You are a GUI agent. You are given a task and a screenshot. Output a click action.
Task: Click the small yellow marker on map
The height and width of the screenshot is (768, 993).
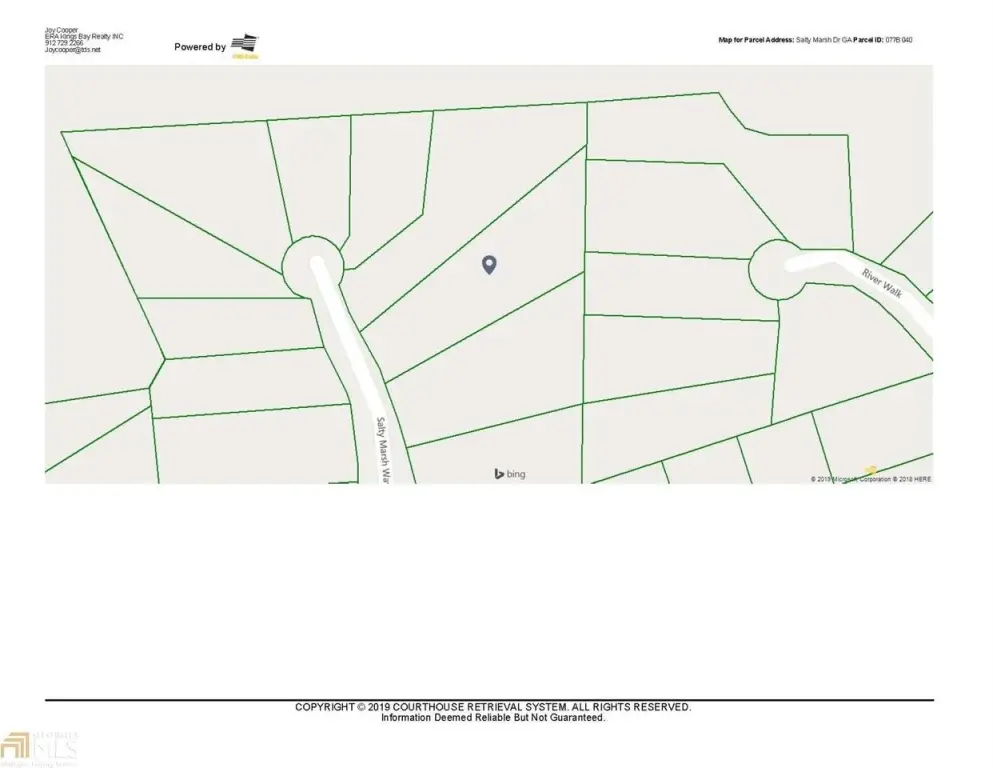point(870,470)
